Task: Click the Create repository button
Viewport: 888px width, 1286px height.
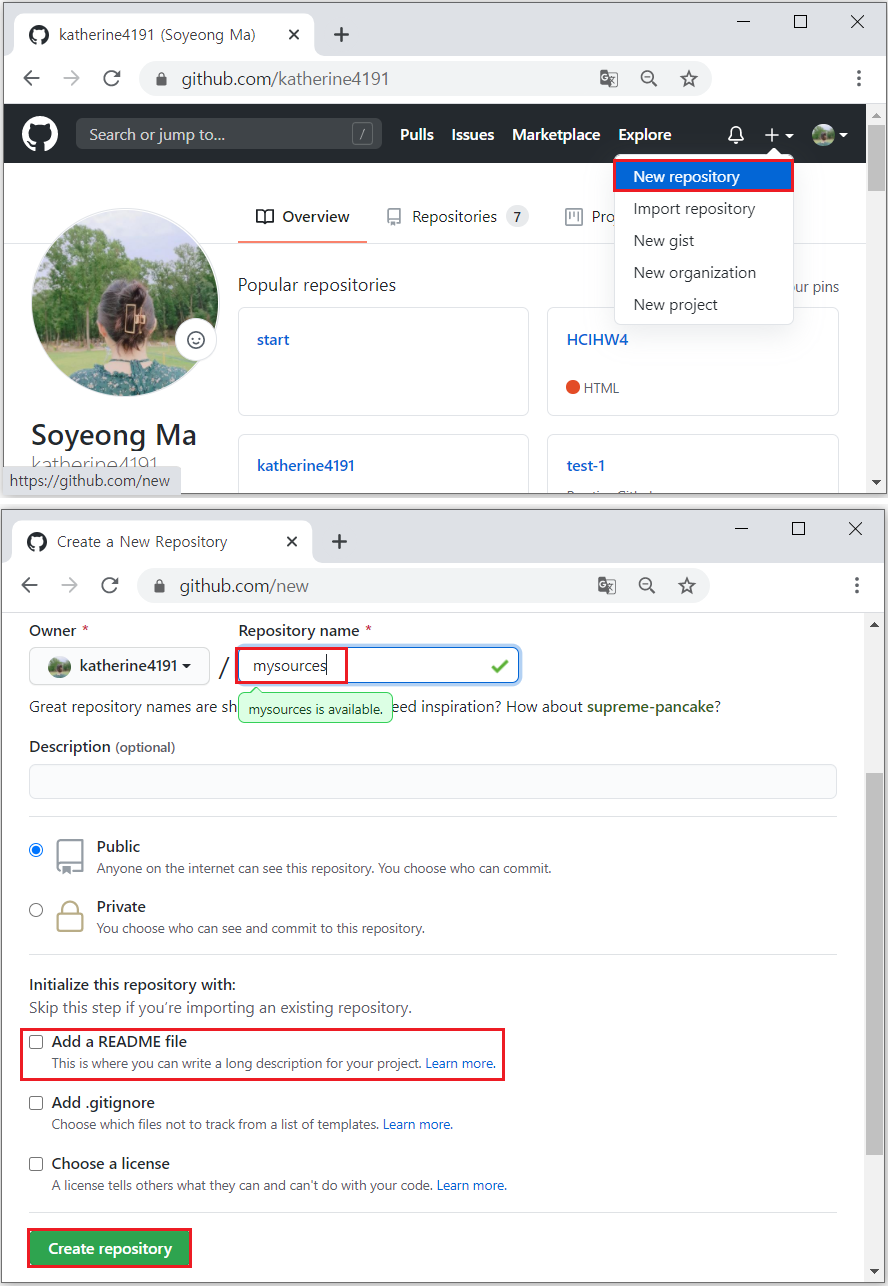Action: [110, 1248]
